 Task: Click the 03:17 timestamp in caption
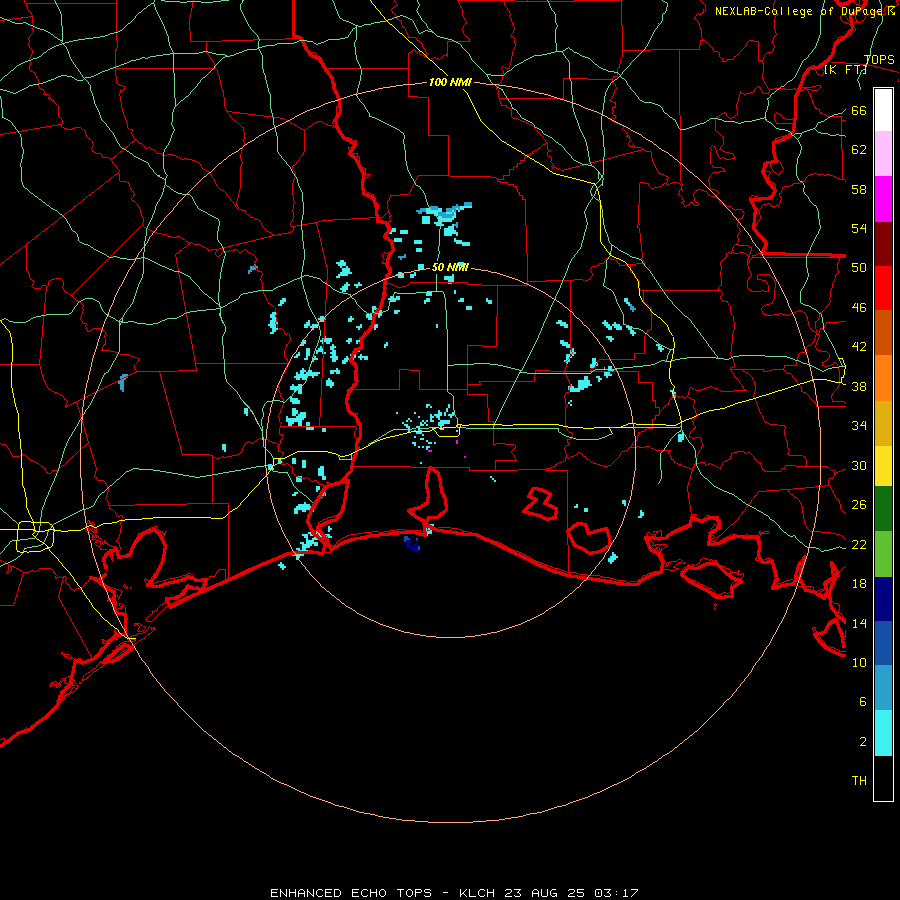[x=616, y=893]
